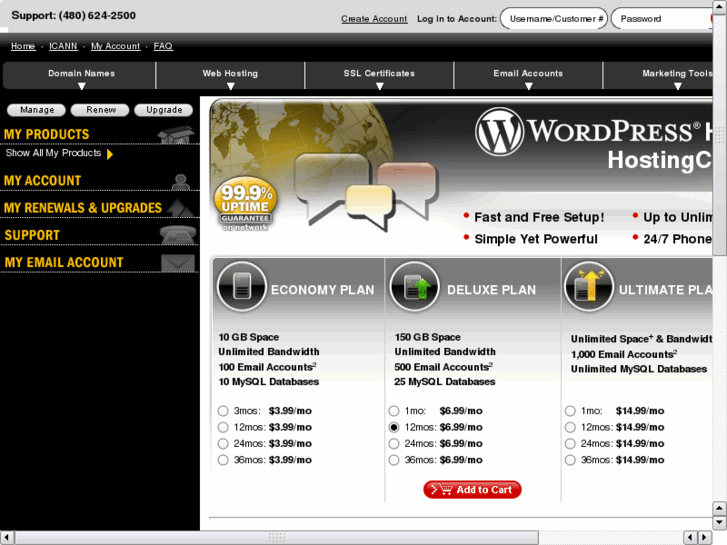The height and width of the screenshot is (545, 727).
Task: Open the ICANN link
Action: (x=63, y=46)
